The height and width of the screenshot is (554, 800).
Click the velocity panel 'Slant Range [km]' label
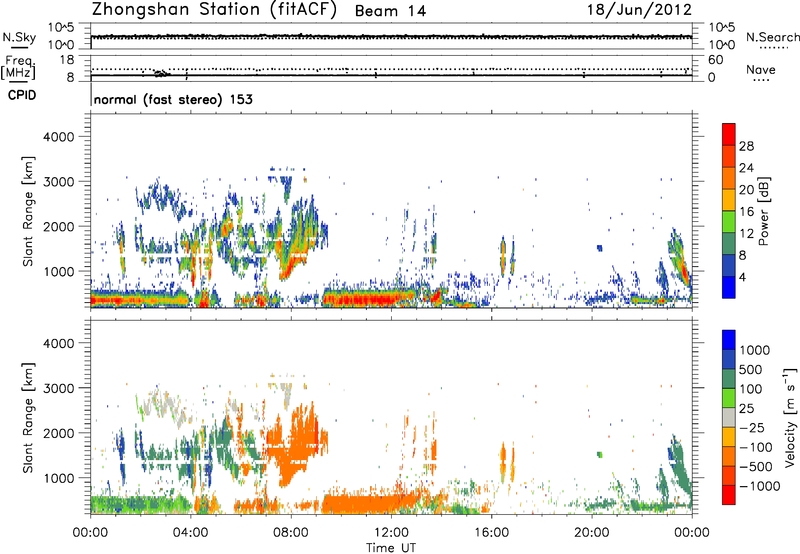tap(28, 417)
